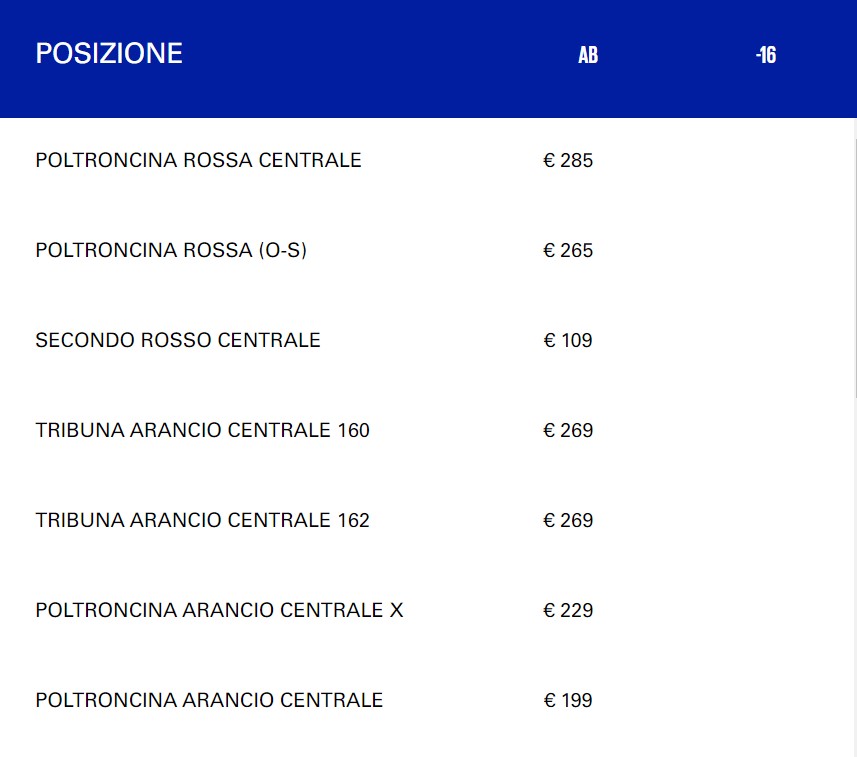The image size is (857, 757).
Task: Click the last POLTRONCINA ARANCIO CENTRALE label
Action: (209, 700)
